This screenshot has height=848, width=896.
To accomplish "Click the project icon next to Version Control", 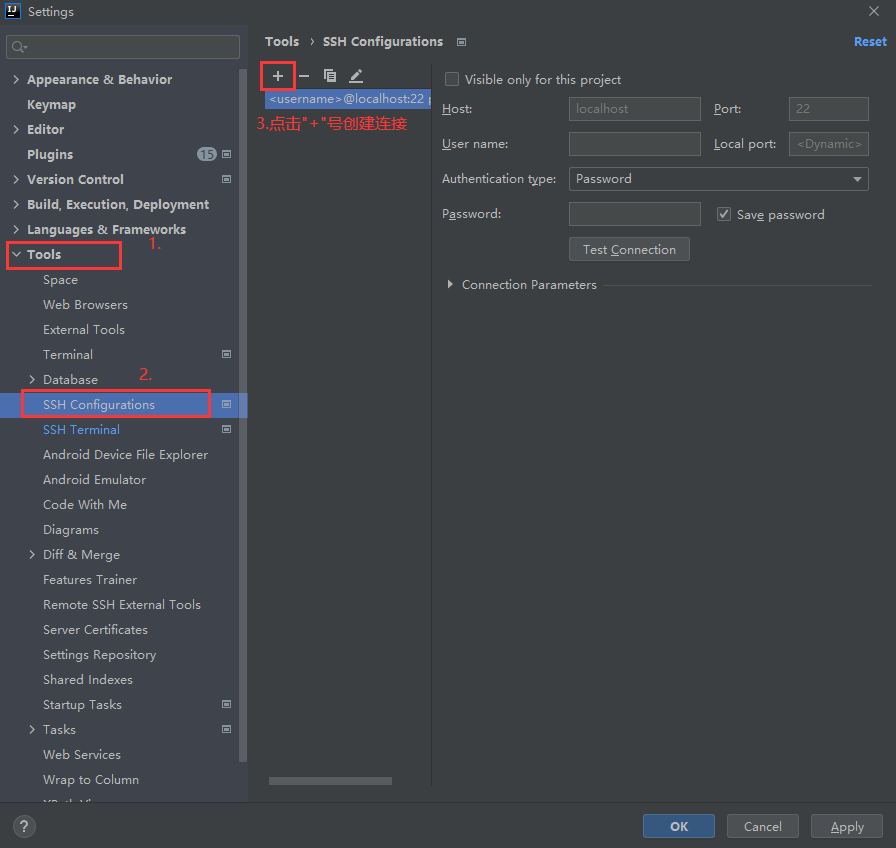I will [x=226, y=179].
